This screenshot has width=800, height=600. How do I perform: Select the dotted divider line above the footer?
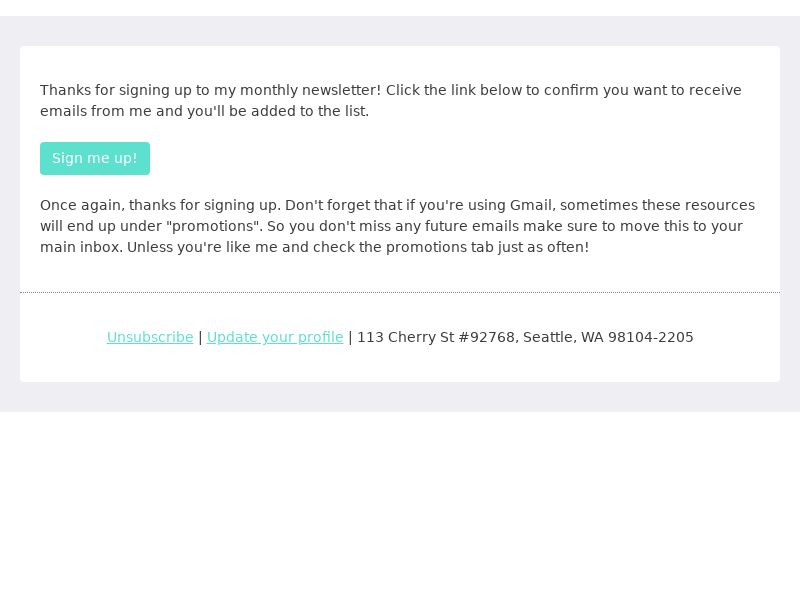pos(400,293)
